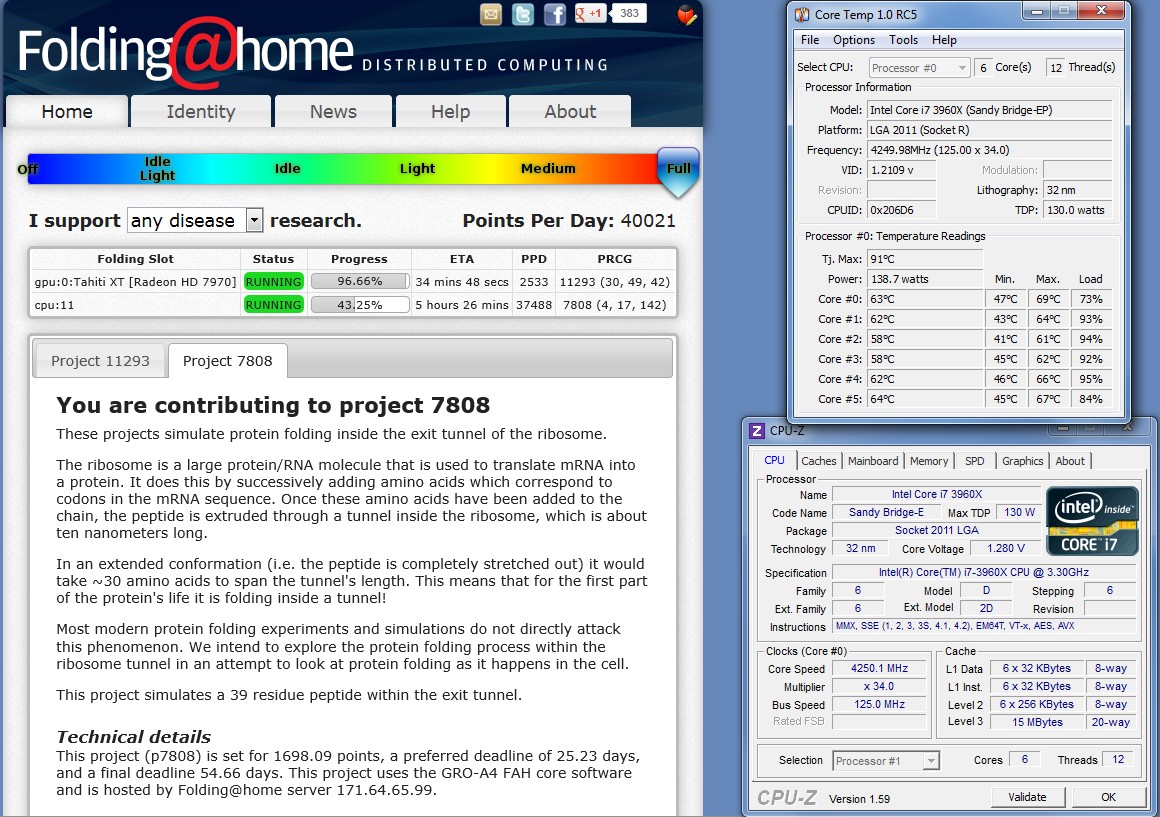This screenshot has width=1160, height=817.
Task: Click the Facebook share icon
Action: pyautogui.click(x=555, y=14)
